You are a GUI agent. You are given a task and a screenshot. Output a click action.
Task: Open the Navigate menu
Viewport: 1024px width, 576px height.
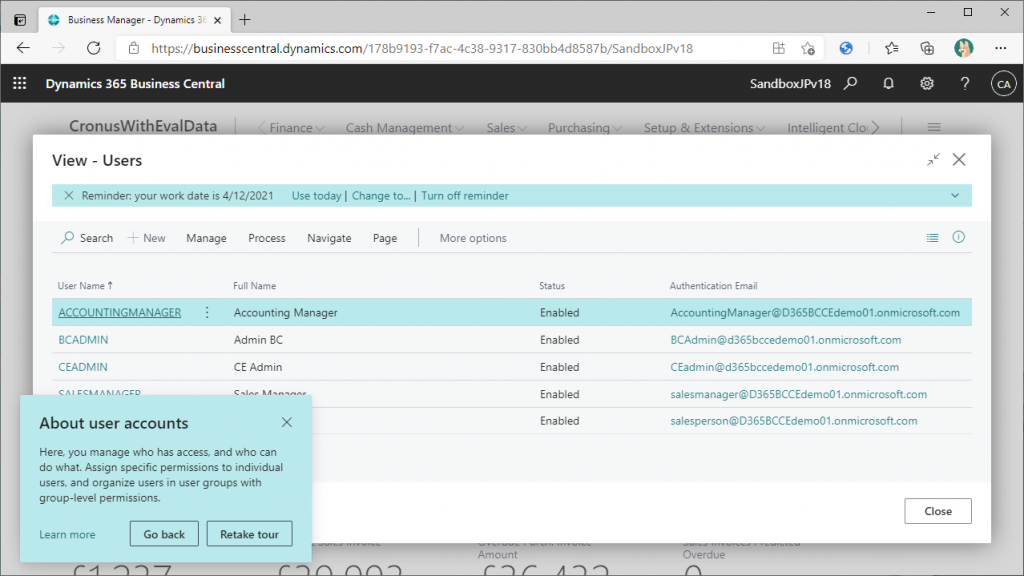329,238
